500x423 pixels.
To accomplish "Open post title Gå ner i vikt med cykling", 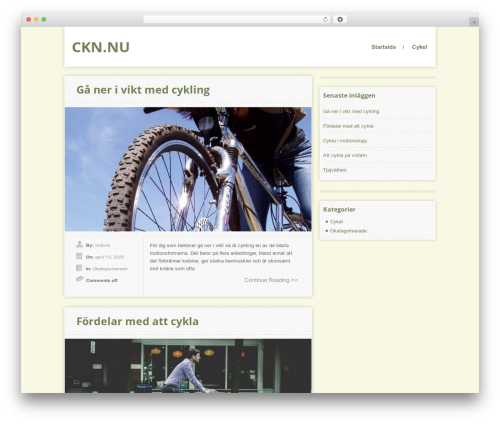I will 143,90.
